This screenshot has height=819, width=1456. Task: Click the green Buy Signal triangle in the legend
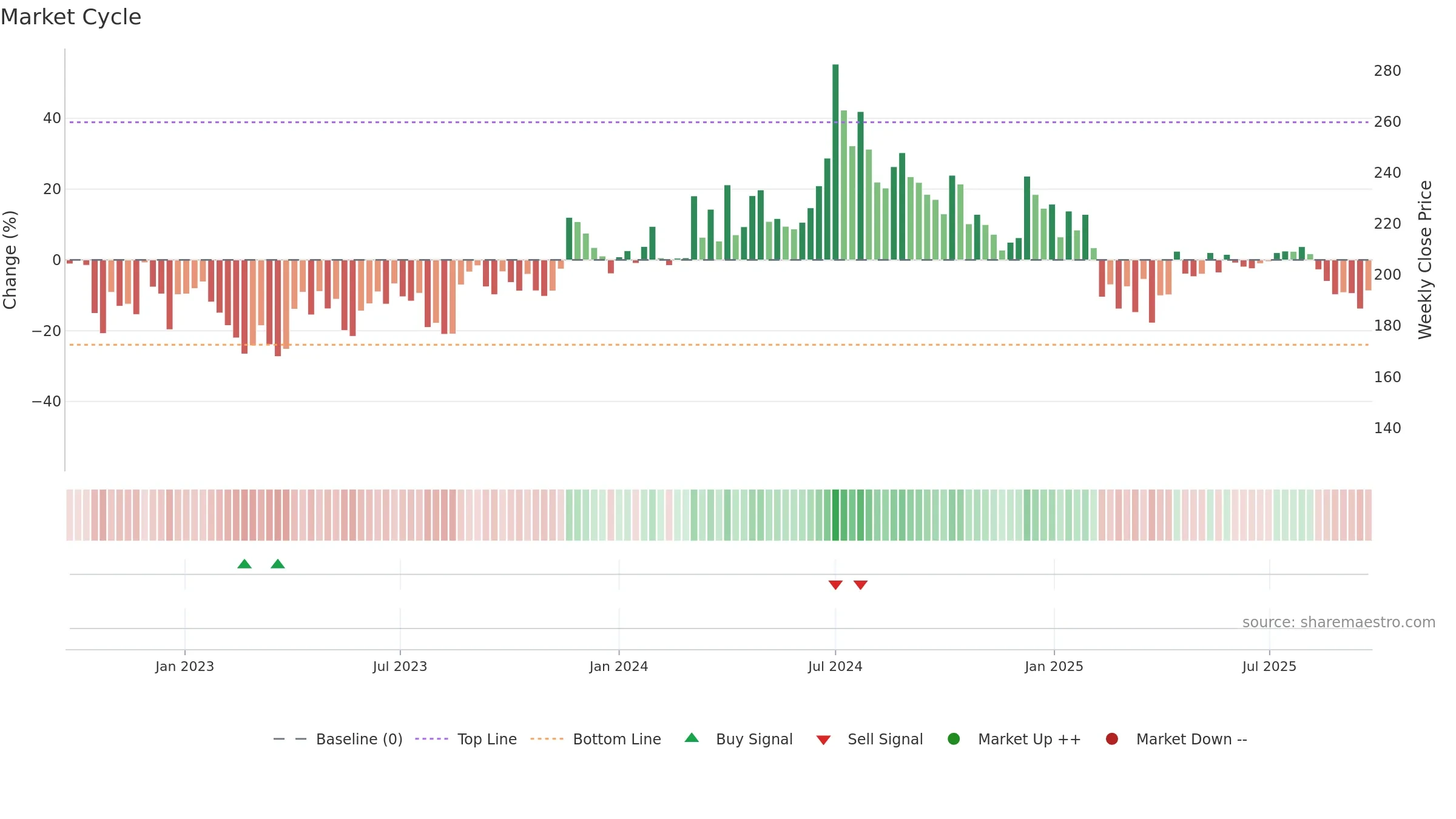(692, 738)
